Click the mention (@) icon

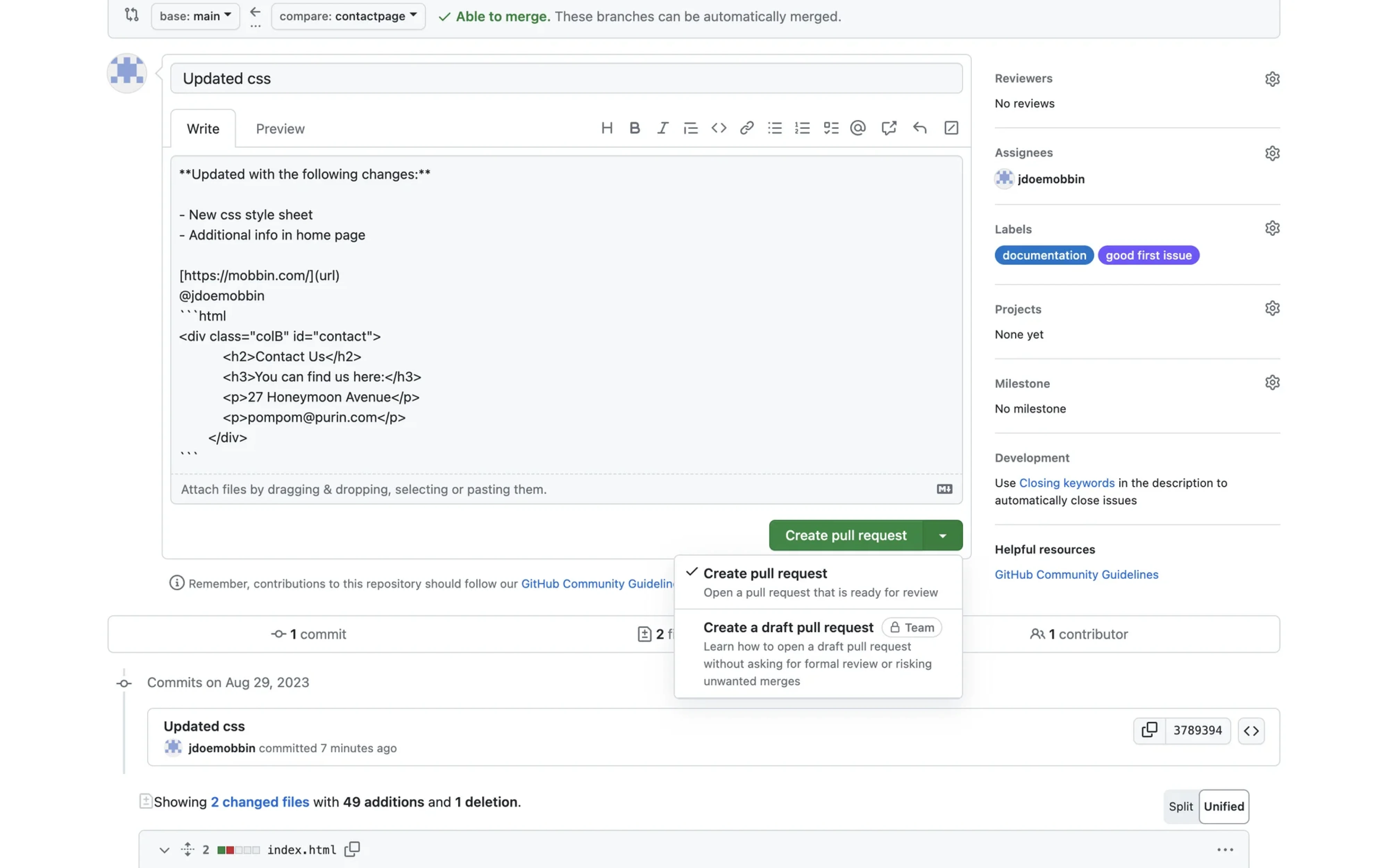(x=858, y=128)
